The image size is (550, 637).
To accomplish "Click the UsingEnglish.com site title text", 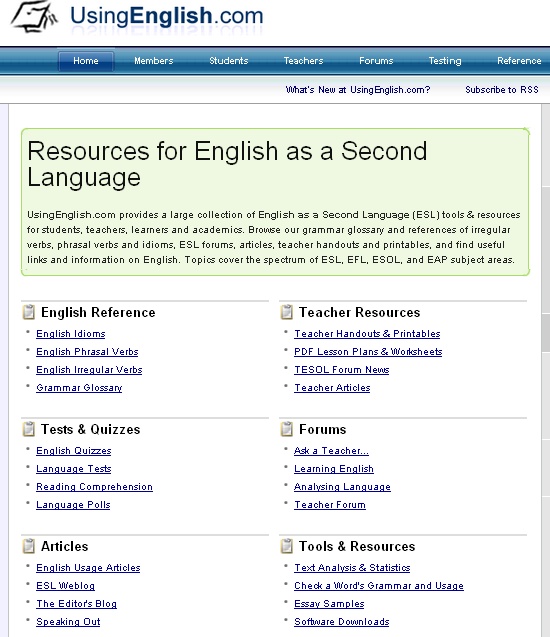I will pos(167,16).
